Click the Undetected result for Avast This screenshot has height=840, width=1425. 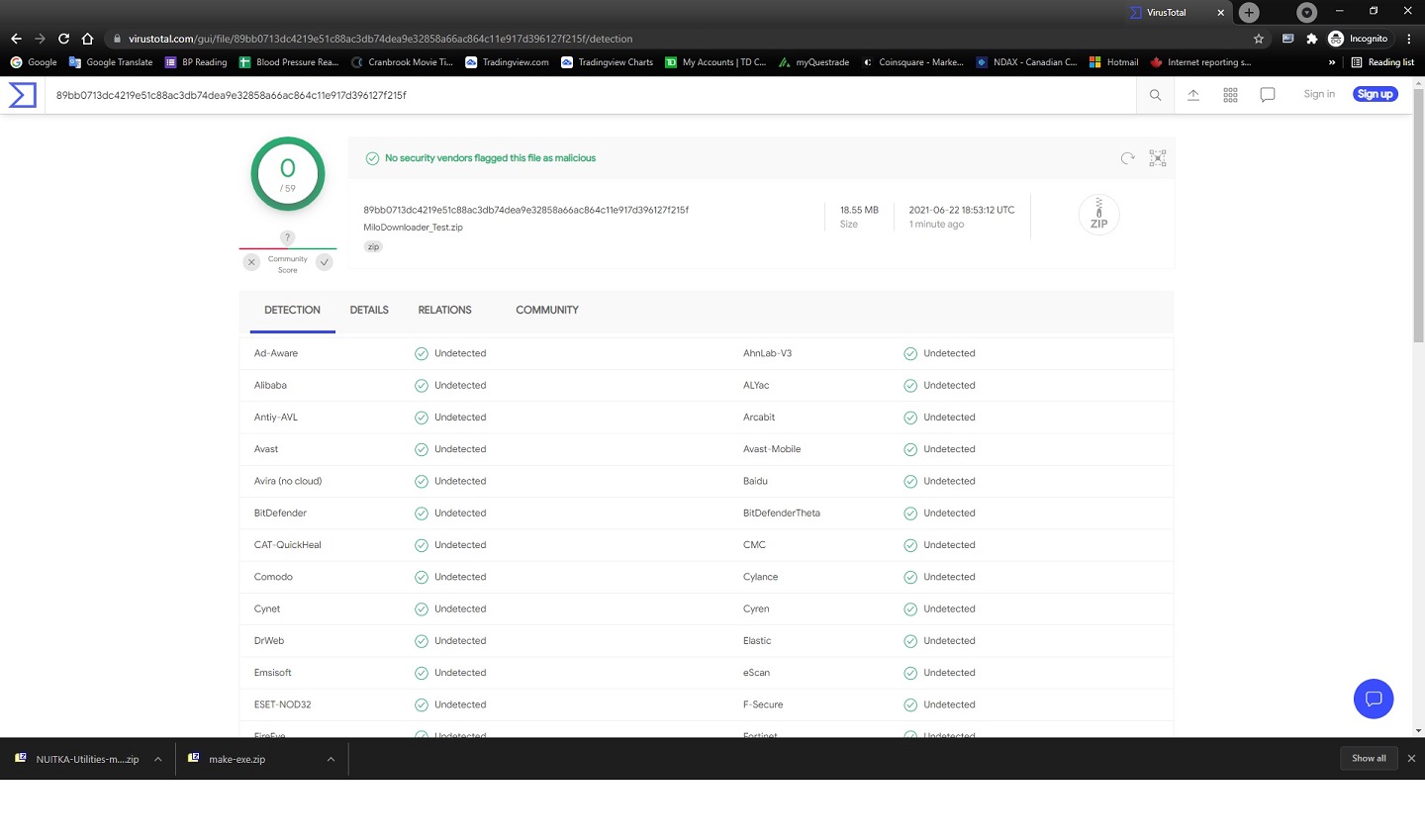pyautogui.click(x=460, y=449)
